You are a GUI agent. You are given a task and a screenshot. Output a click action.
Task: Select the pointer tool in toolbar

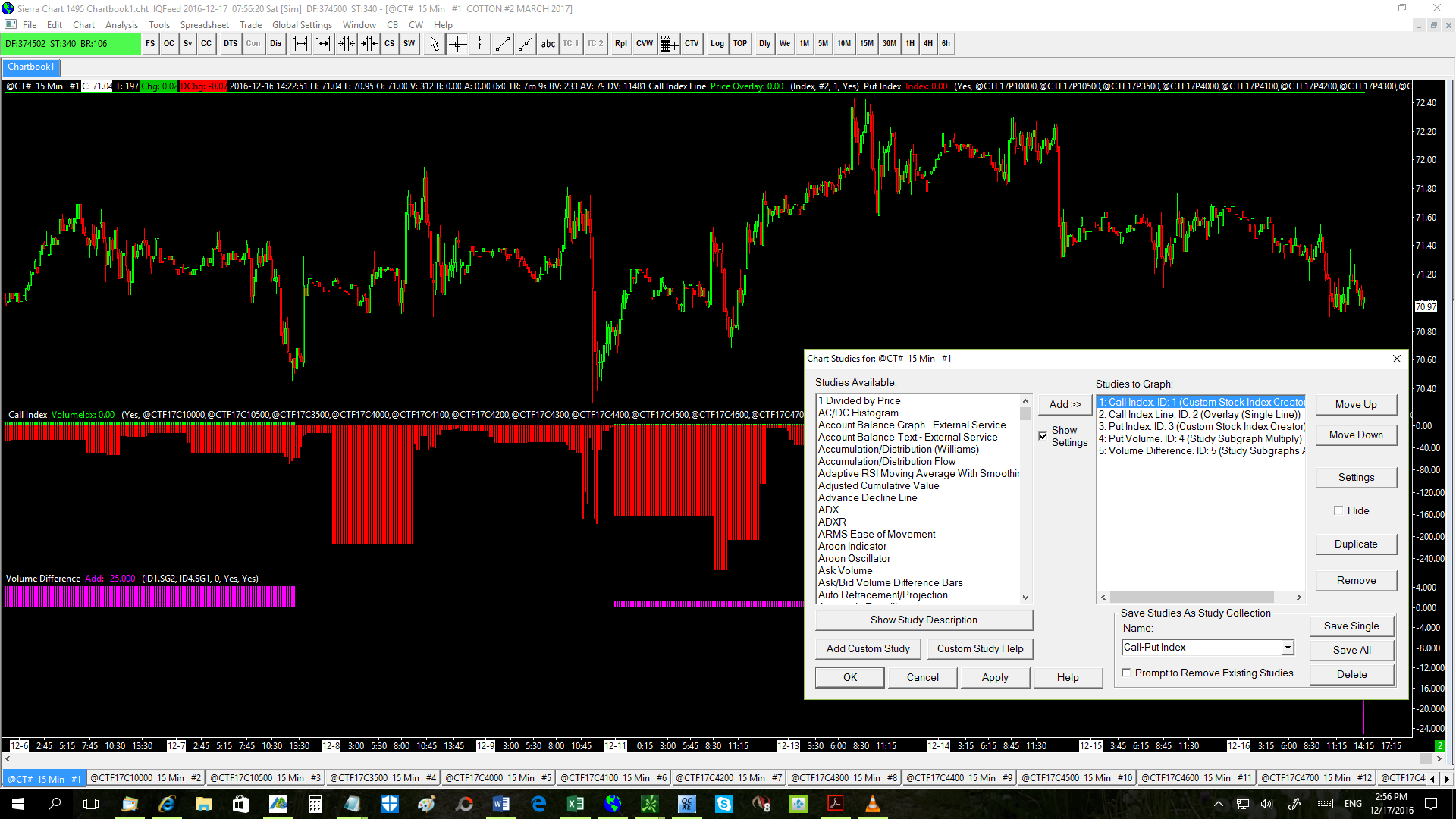434,44
